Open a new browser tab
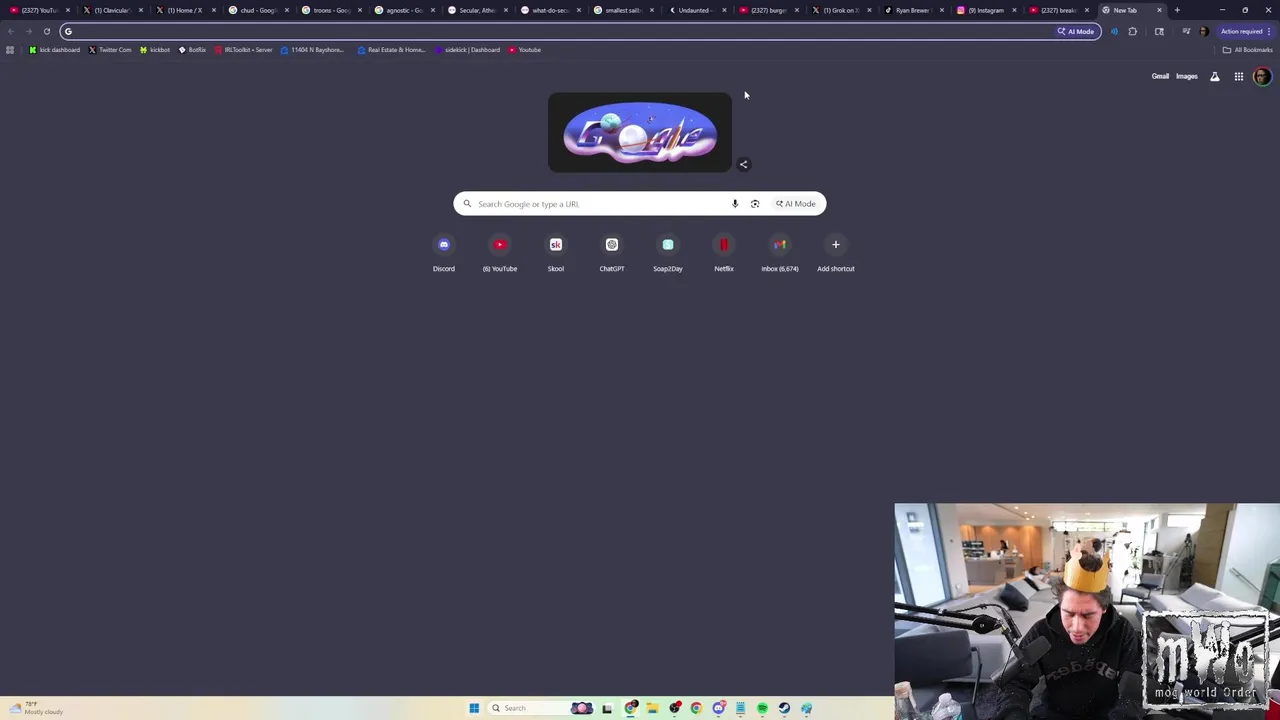Viewport: 1280px width, 720px height. pyautogui.click(x=1177, y=10)
